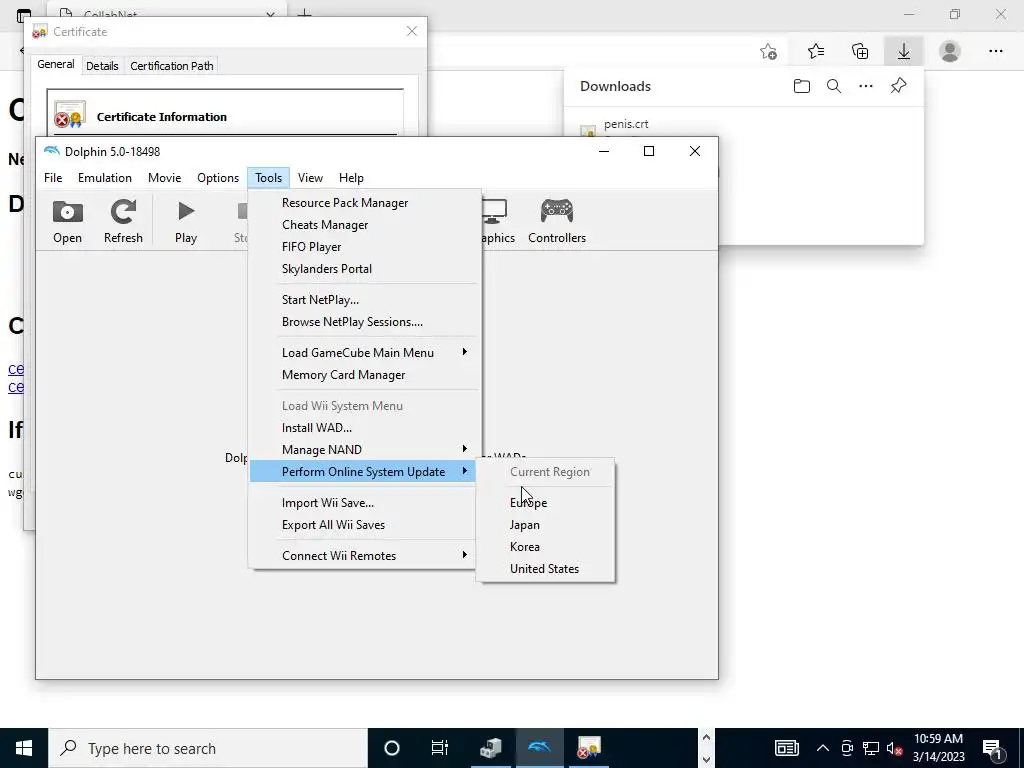Select Import Wii Save...
Viewport: 1024px width, 768px height.
pyautogui.click(x=364, y=503)
